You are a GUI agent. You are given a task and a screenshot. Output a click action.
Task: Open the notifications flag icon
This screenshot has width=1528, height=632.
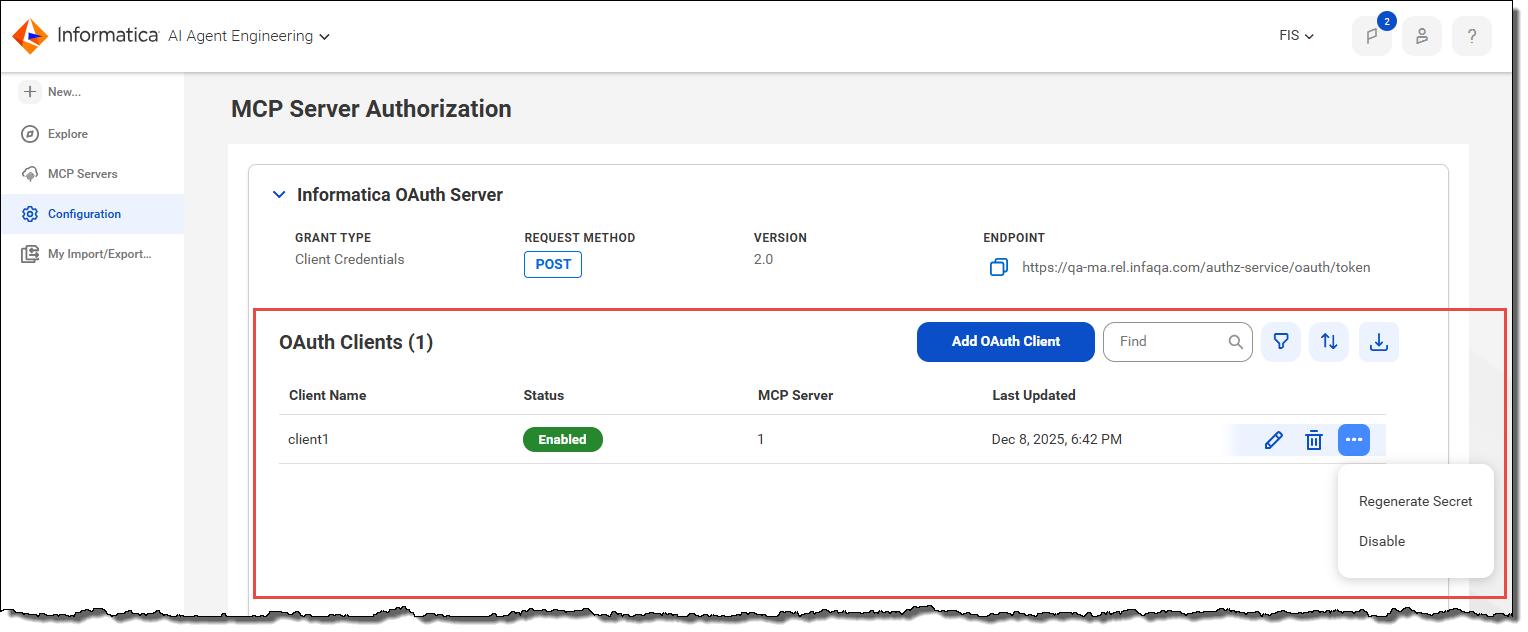[x=1372, y=36]
